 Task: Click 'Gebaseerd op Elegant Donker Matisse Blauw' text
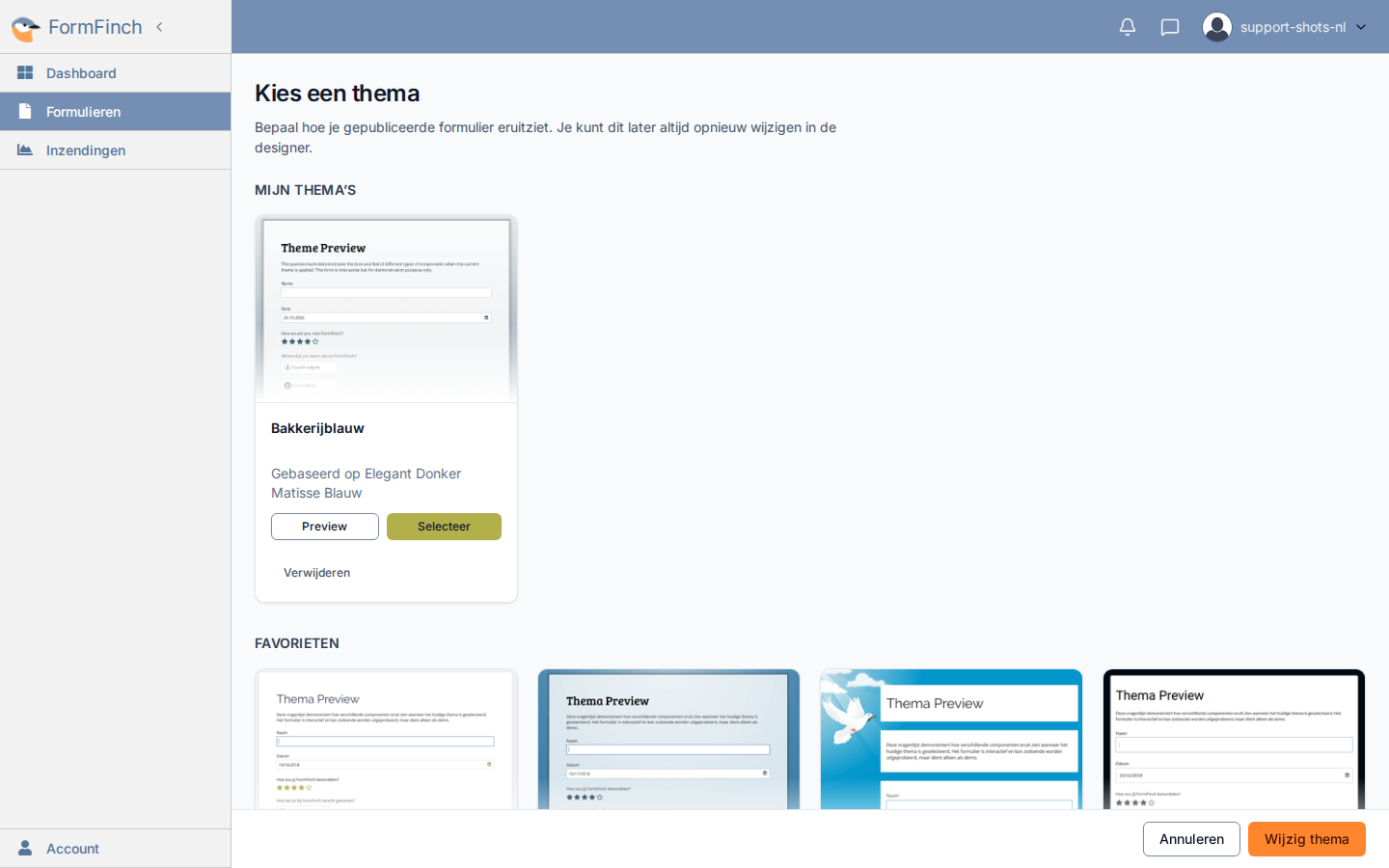click(x=367, y=483)
